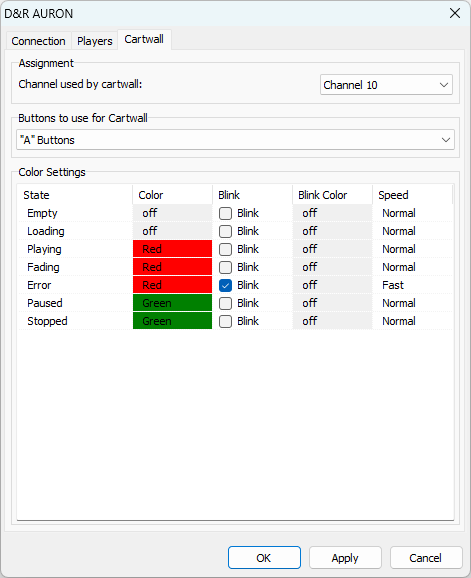
Task: Click the OK button
Action: coord(264,558)
